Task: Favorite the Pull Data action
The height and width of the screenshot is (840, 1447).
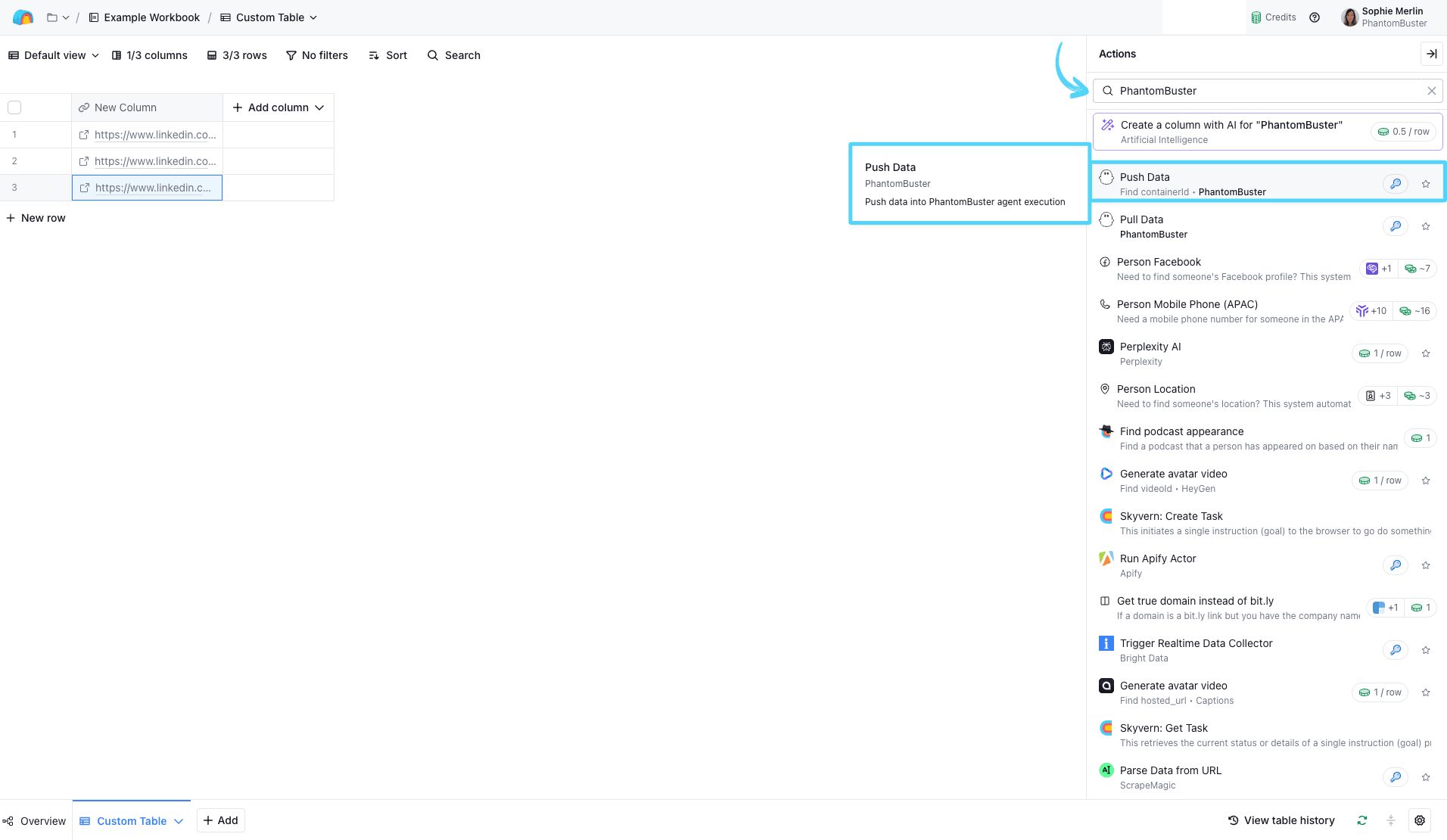Action: 1426,226
